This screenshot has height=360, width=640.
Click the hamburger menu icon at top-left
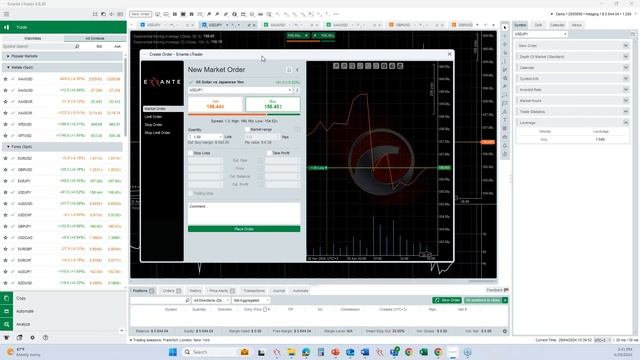[6, 14]
